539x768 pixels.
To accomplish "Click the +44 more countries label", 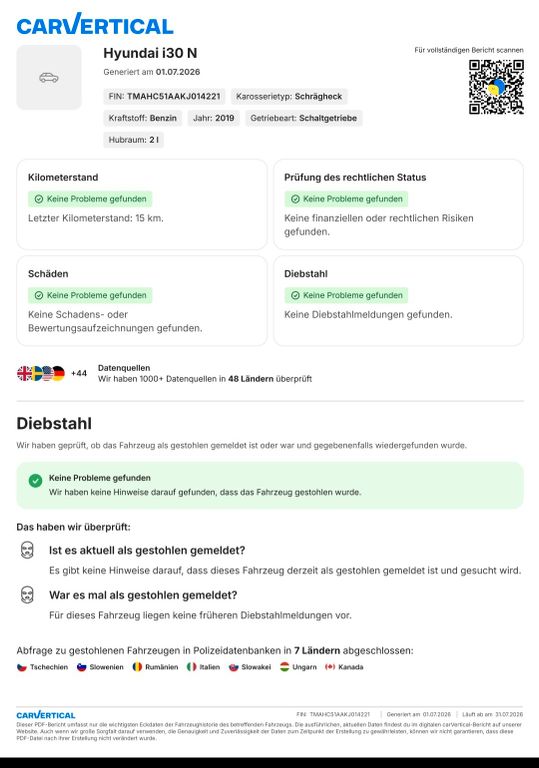I will point(79,373).
